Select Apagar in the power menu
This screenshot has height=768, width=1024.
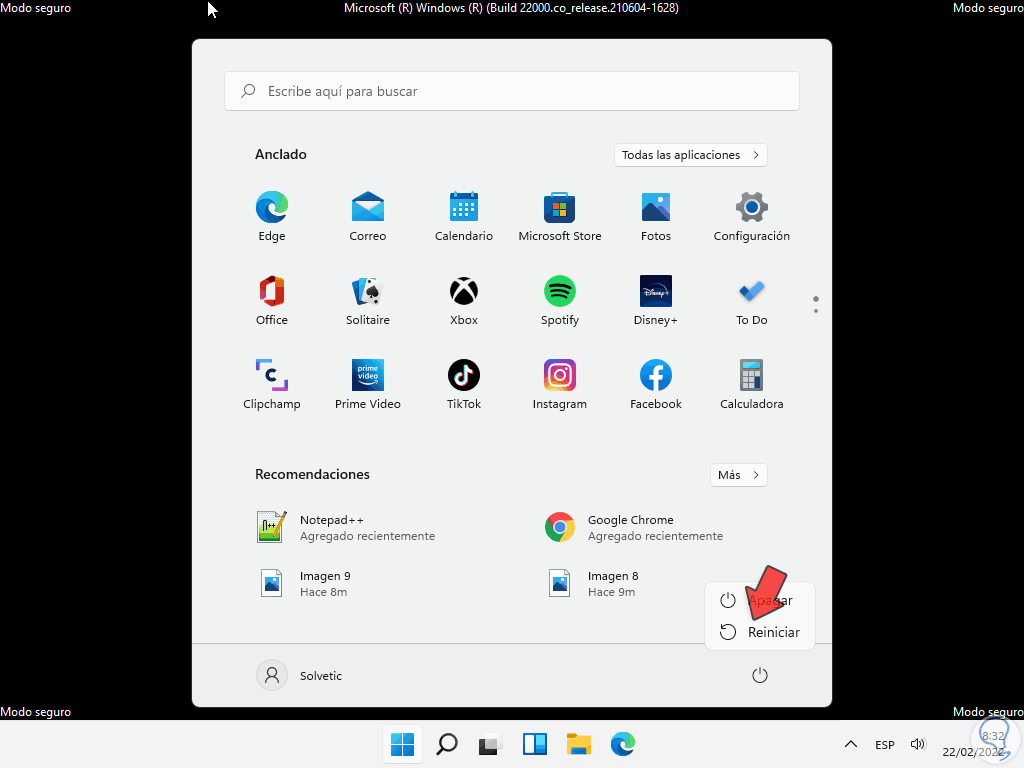pos(759,600)
